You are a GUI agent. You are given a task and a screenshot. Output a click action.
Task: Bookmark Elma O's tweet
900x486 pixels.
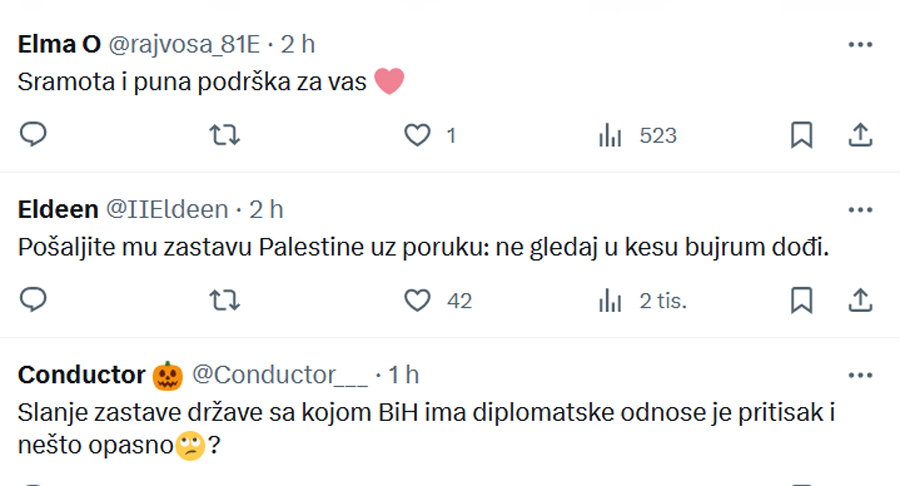801,135
